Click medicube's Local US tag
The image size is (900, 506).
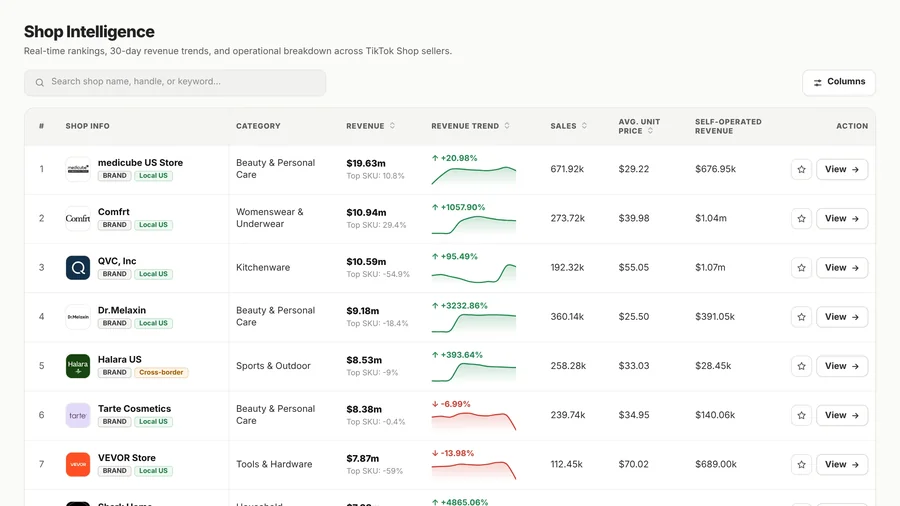point(153,176)
